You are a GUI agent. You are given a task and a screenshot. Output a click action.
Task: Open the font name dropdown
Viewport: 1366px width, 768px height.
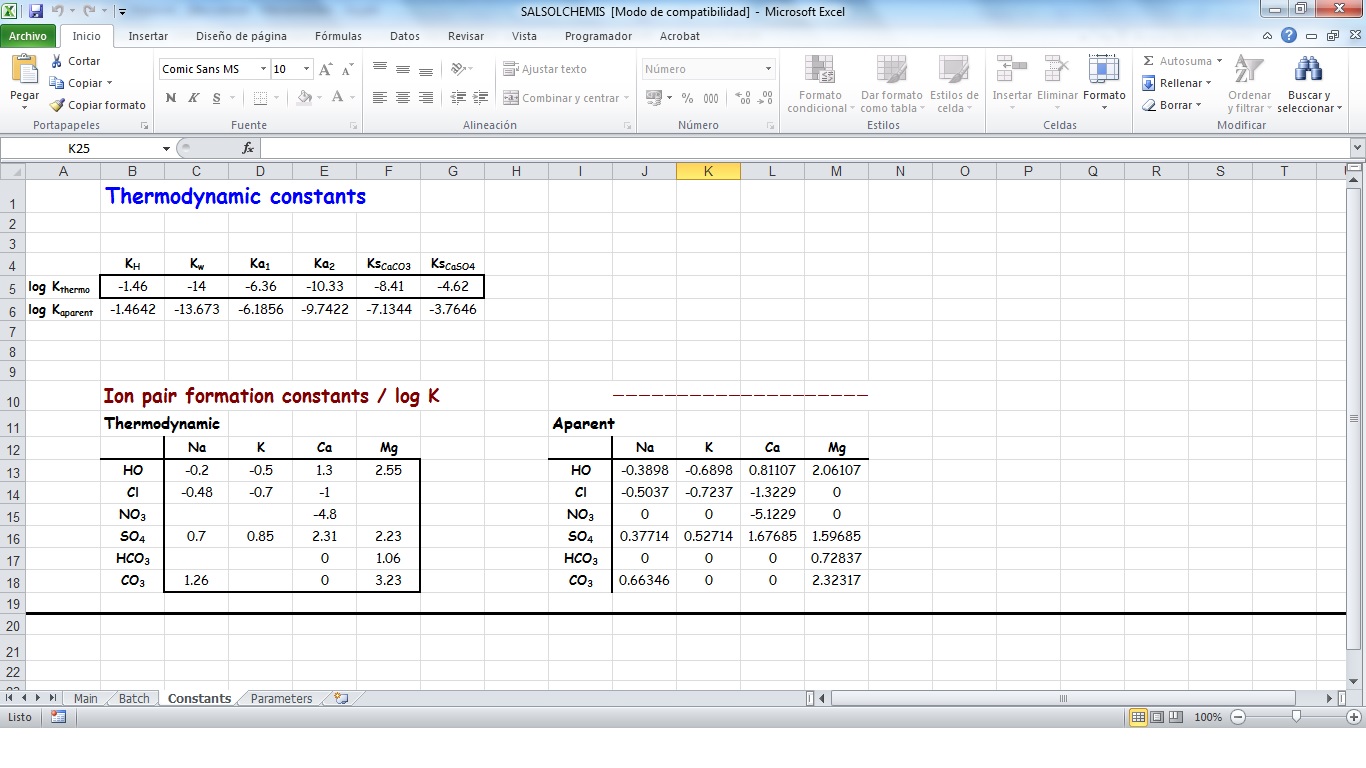[x=264, y=69]
